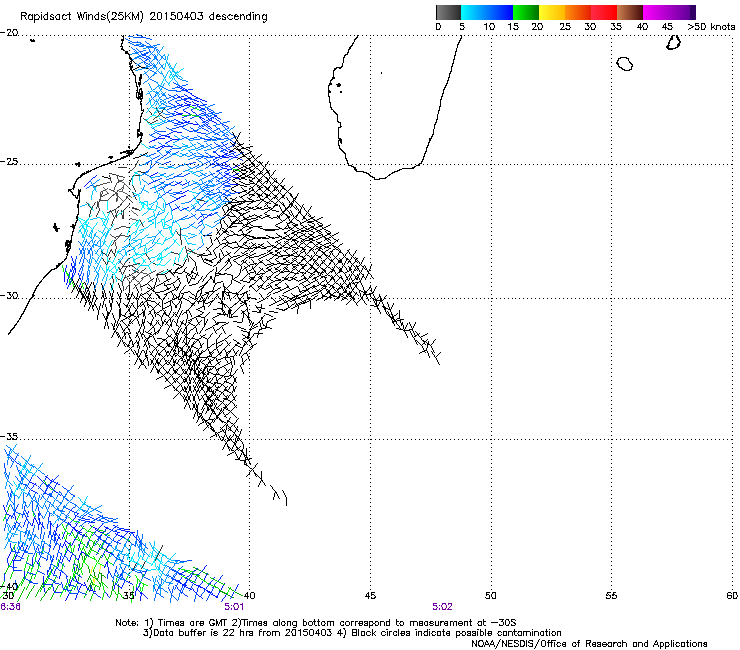
Task: Click the "45" longitude axis label
Action: [x=370, y=596]
